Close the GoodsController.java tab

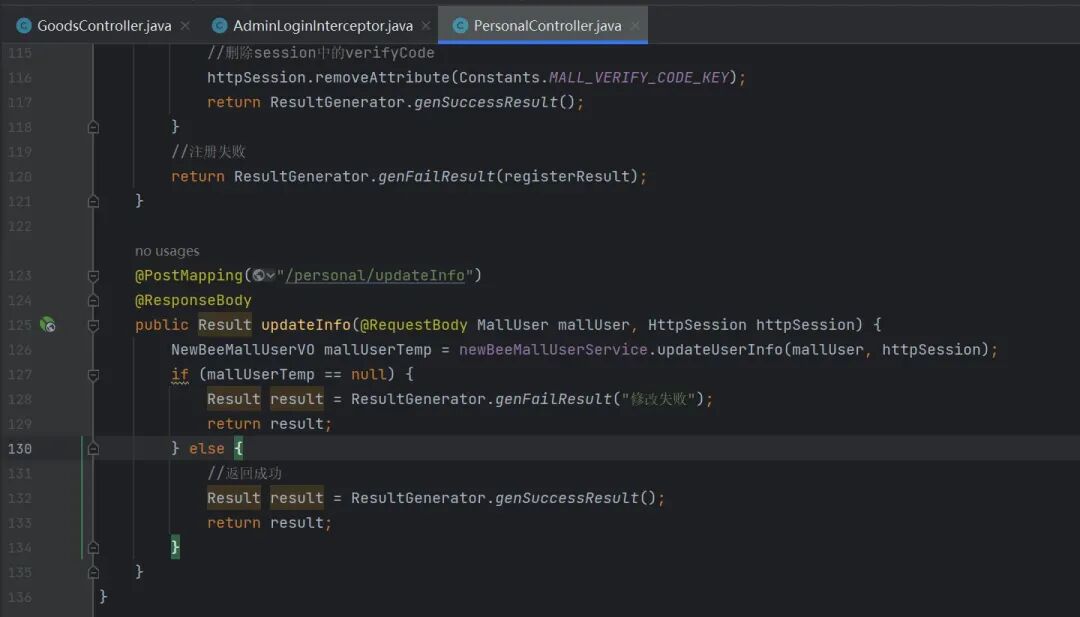185,25
